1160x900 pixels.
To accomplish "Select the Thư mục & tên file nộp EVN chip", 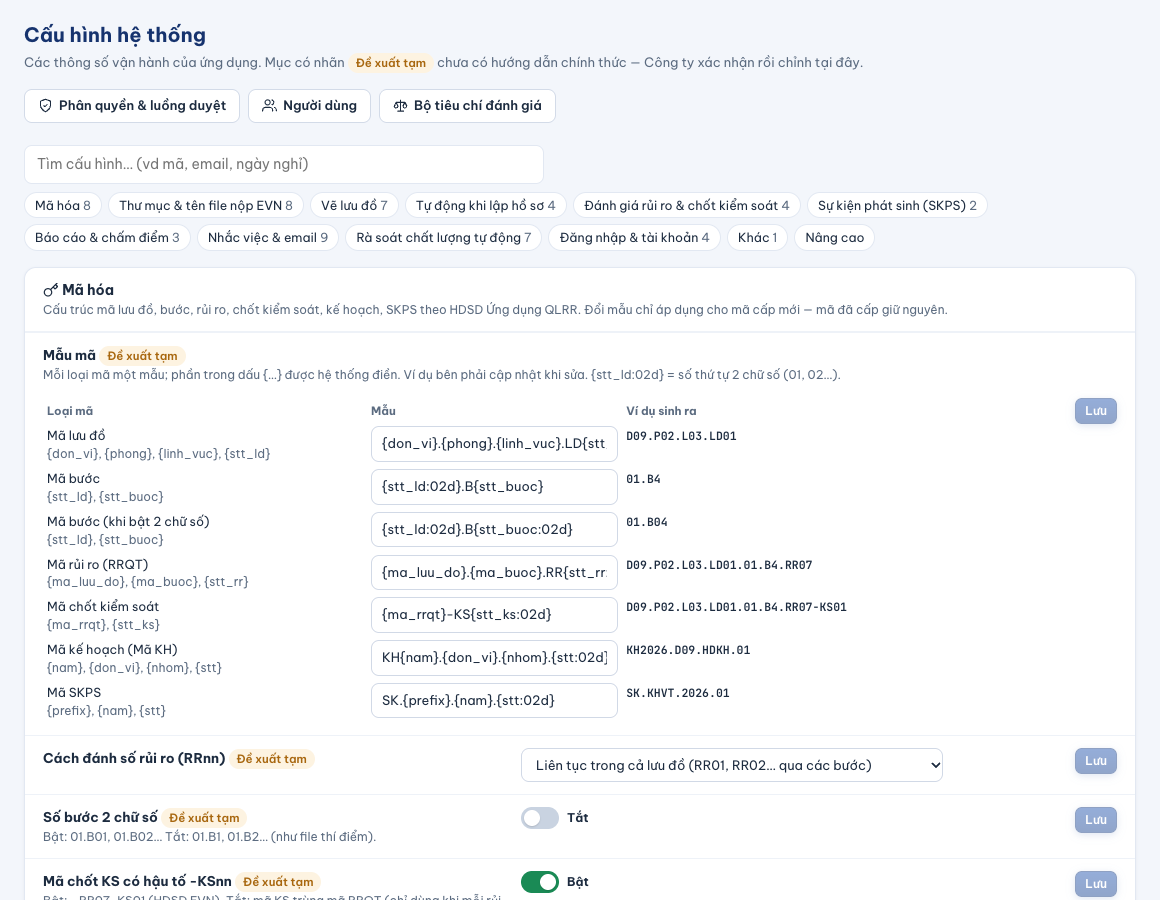I will click(206, 206).
